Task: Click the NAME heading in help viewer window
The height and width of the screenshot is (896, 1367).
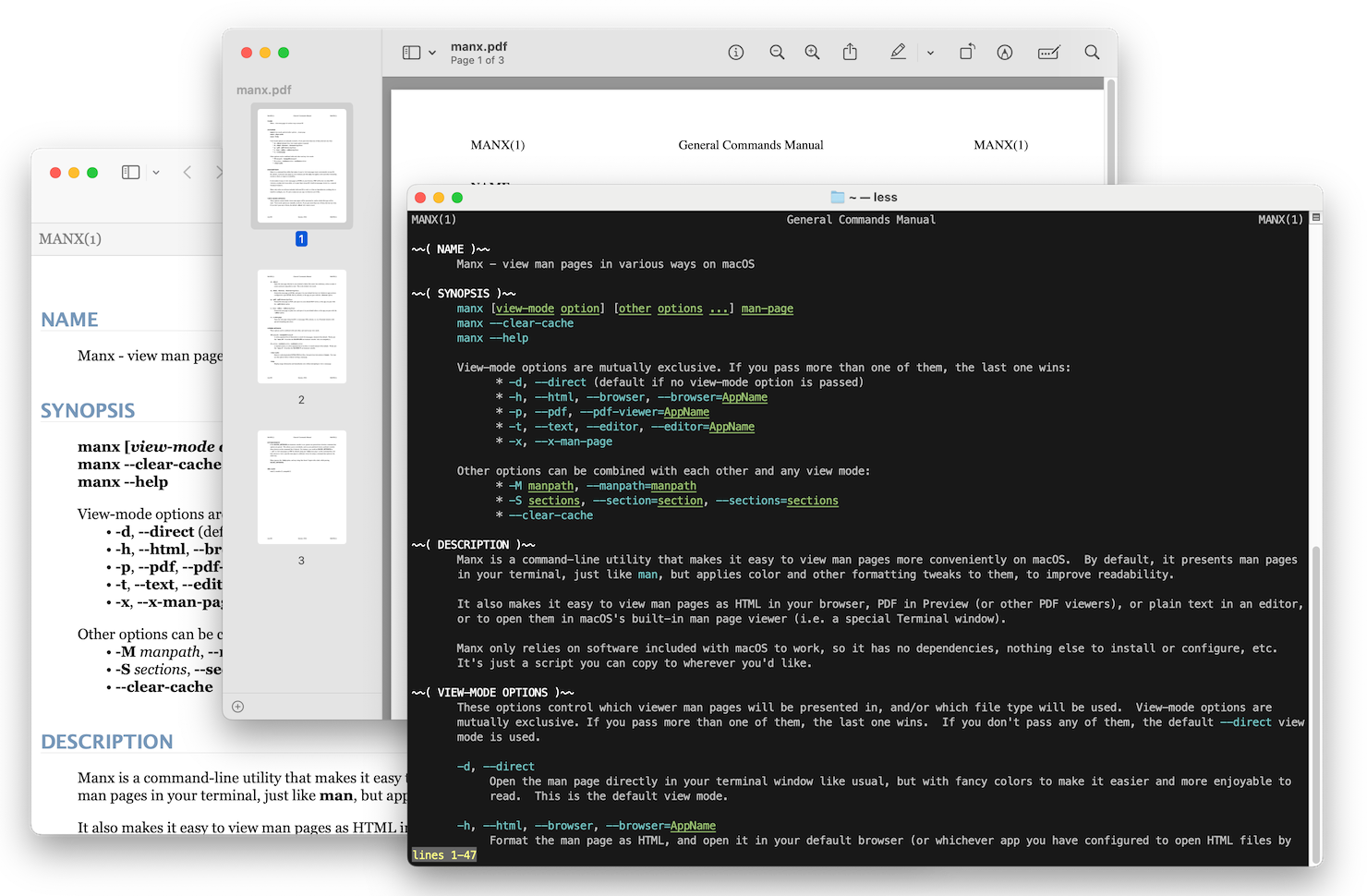Action: pyautogui.click(x=69, y=320)
